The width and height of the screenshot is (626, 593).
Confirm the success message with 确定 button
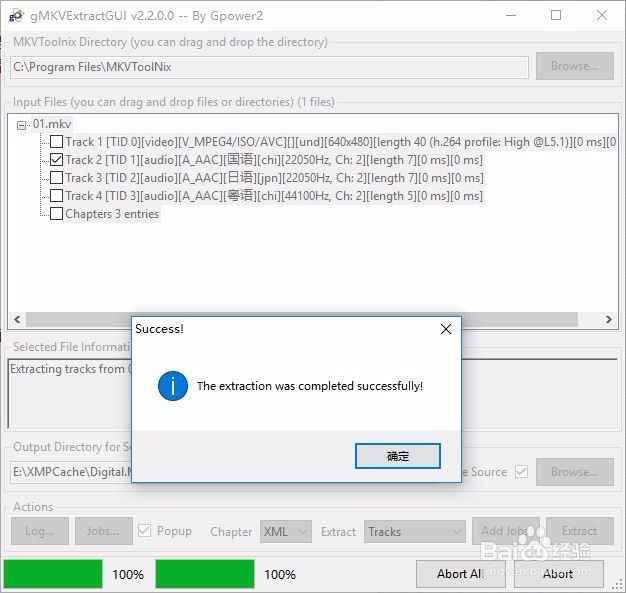coord(398,456)
